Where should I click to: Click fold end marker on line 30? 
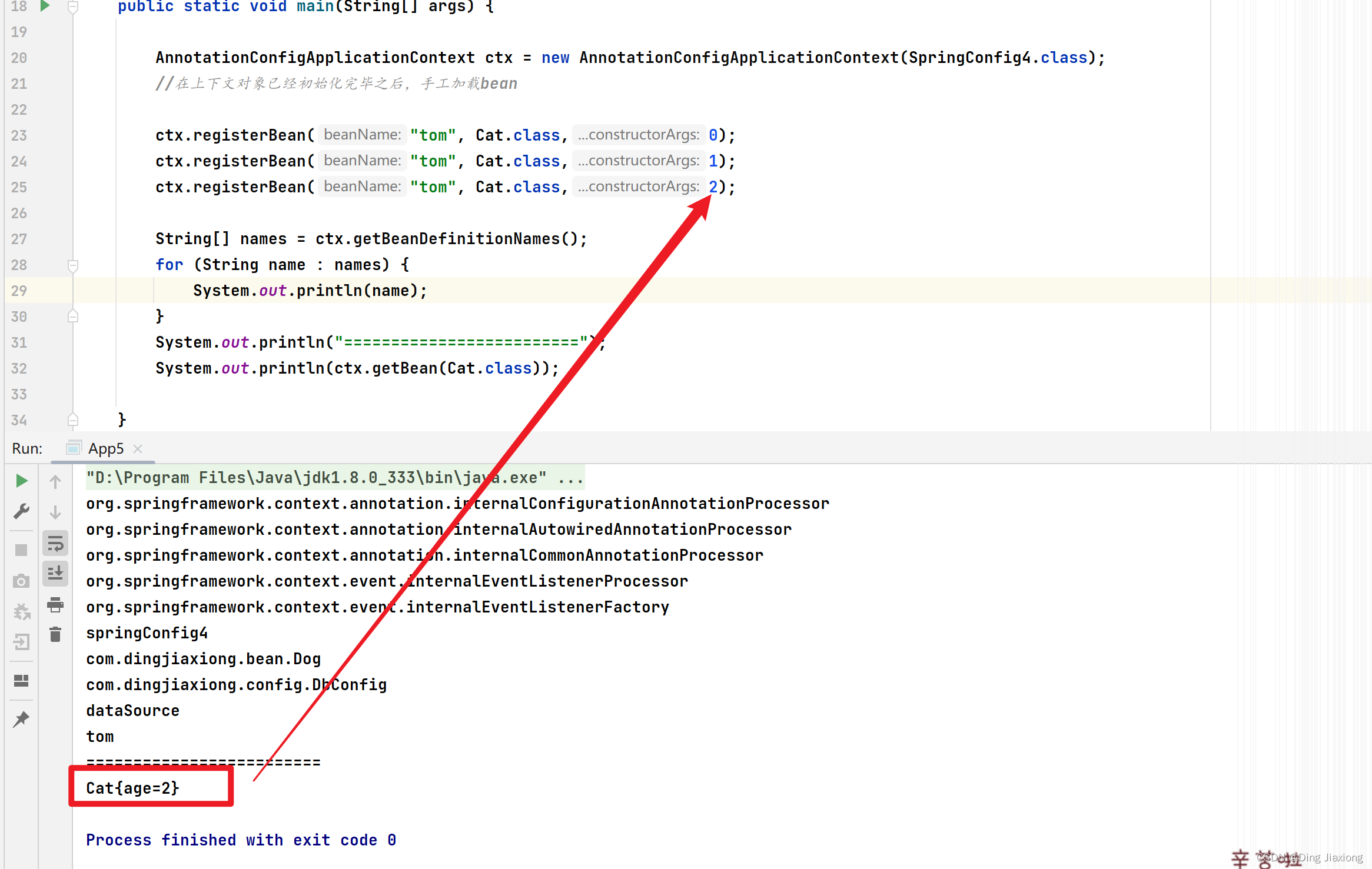click(73, 317)
